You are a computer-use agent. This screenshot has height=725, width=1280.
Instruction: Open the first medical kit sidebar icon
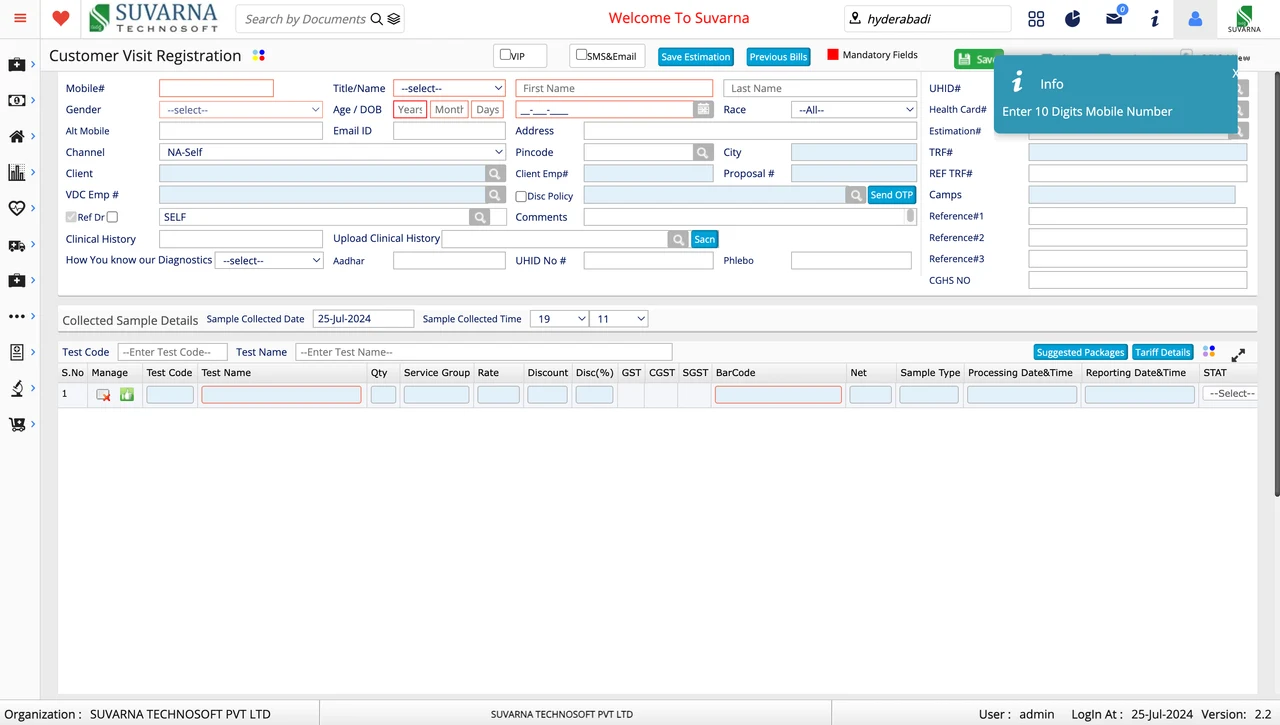coord(17,65)
